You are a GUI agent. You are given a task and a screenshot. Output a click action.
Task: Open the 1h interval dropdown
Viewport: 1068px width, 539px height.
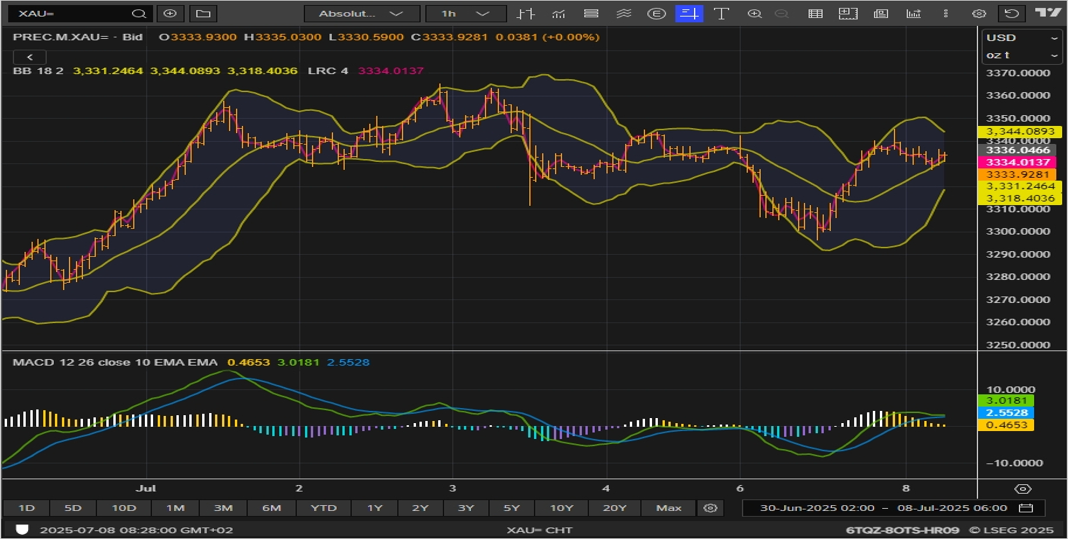pyautogui.click(x=466, y=14)
